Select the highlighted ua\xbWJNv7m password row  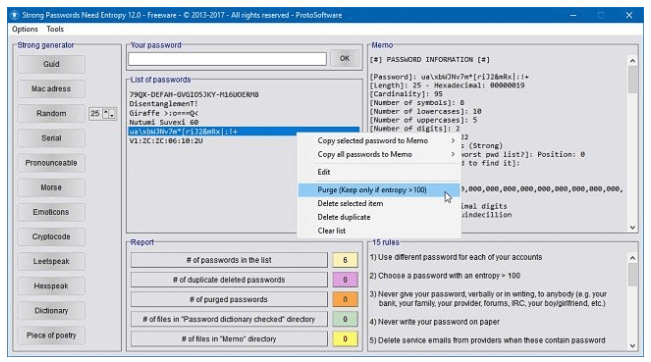point(244,131)
